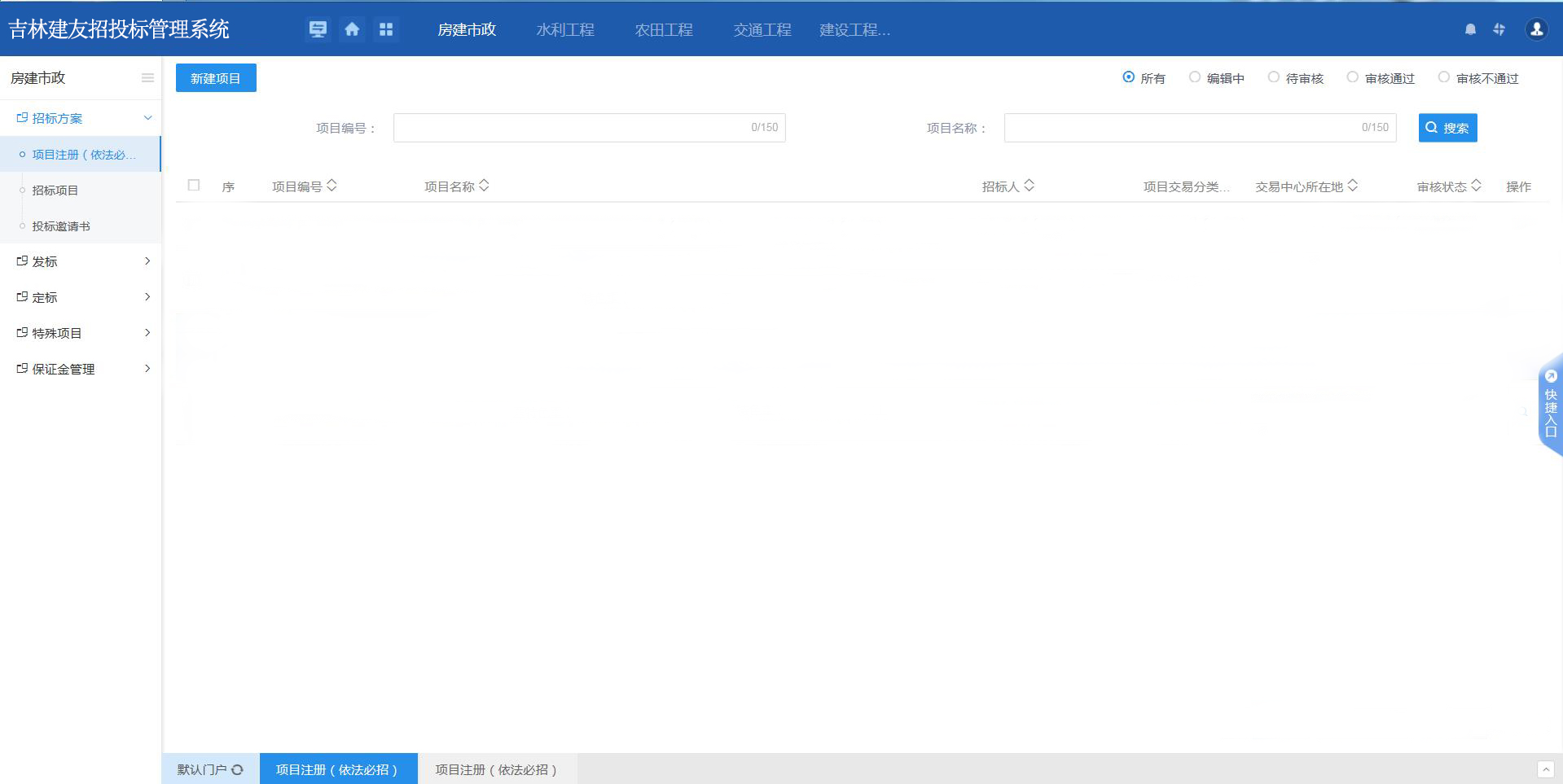Image resolution: width=1563 pixels, height=784 pixels.
Task: Focus the 项目编号 input field
Action: 589,128
